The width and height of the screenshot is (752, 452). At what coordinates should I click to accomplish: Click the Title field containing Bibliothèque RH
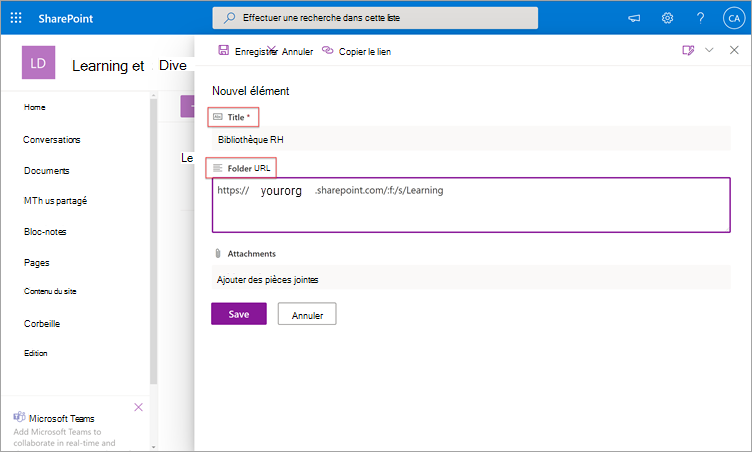471,140
